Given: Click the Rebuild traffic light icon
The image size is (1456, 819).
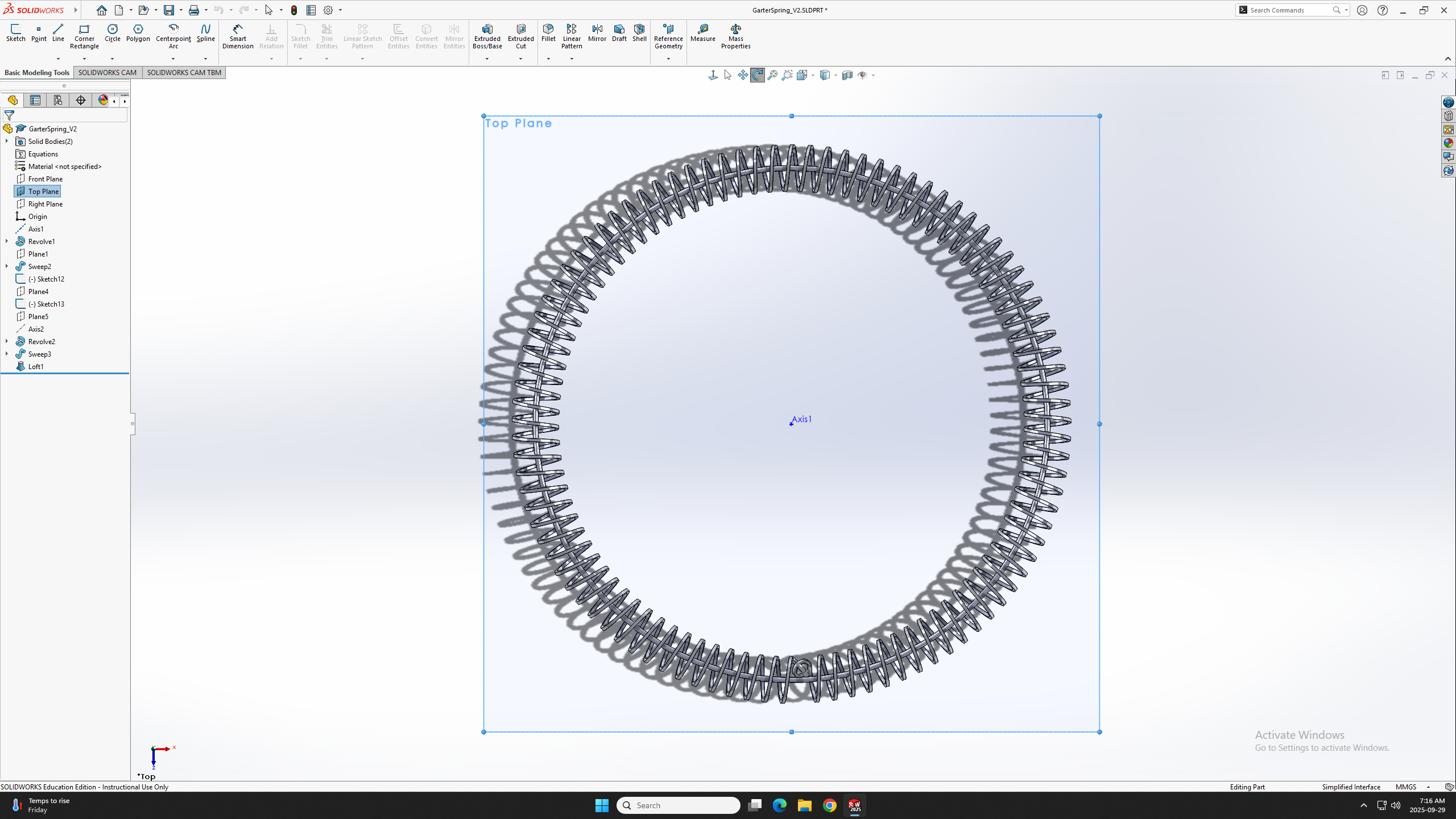Looking at the screenshot, I should click(x=294, y=10).
